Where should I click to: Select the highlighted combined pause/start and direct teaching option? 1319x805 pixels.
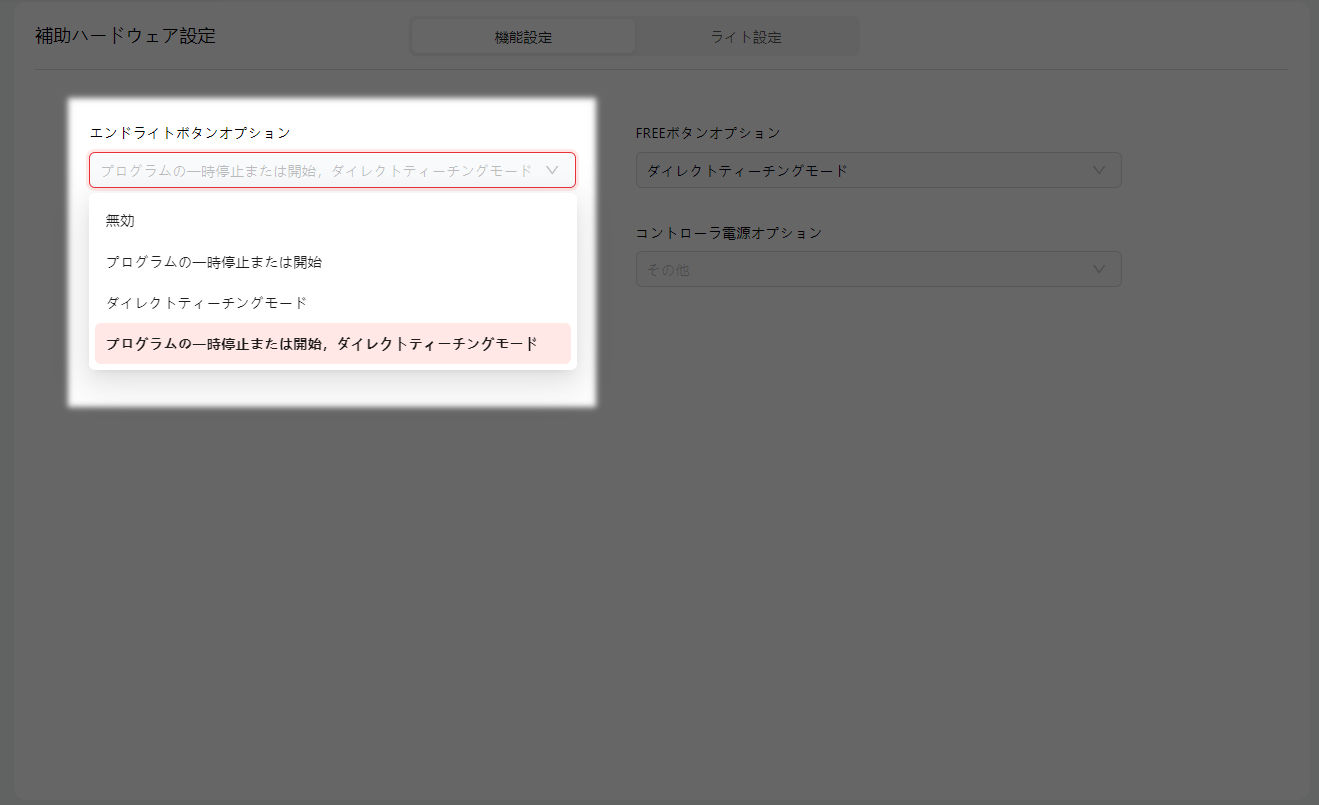click(x=322, y=344)
